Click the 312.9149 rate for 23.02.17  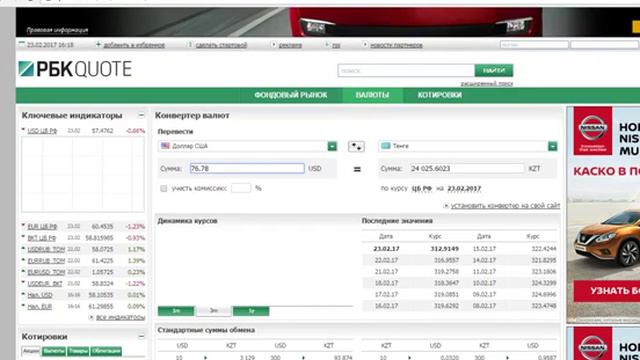444,249
